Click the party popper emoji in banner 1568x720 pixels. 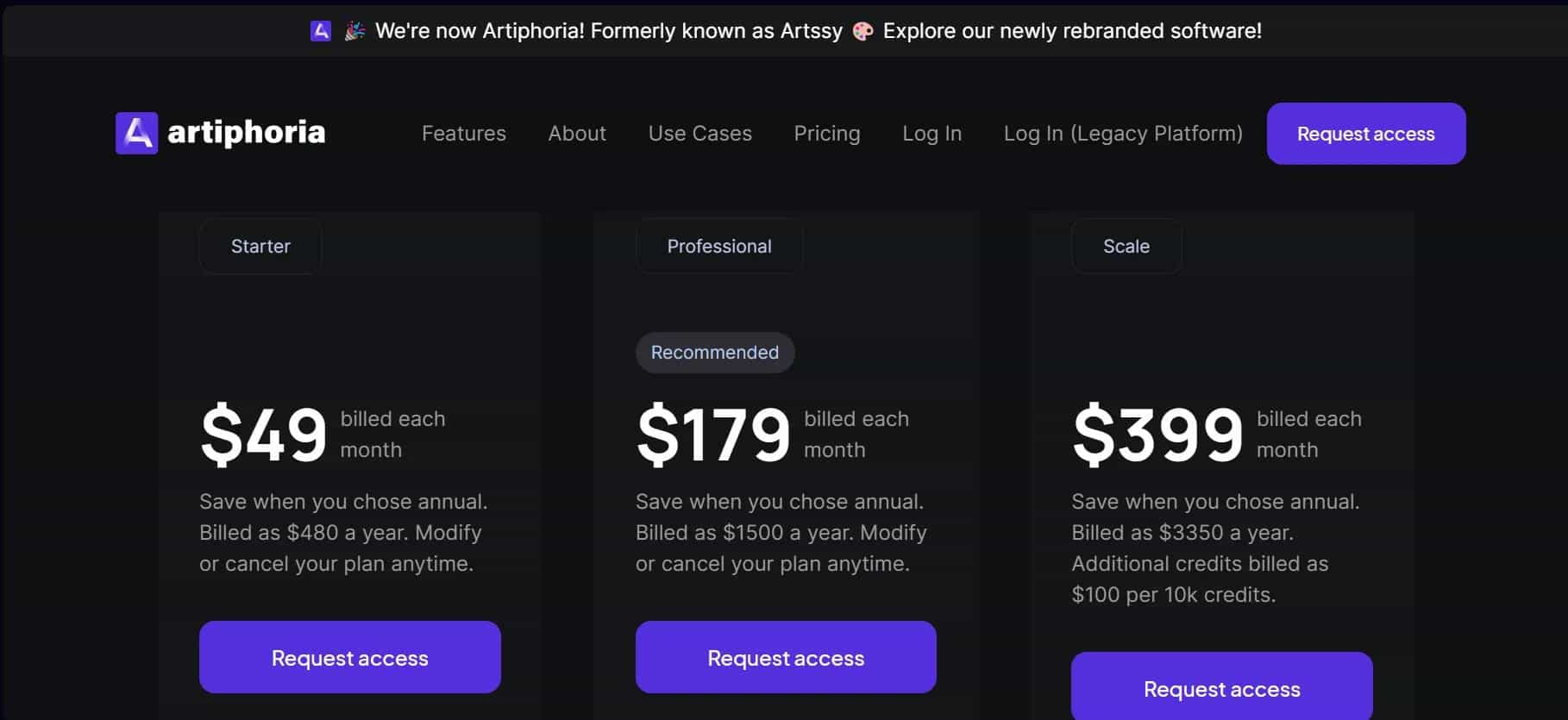354,32
